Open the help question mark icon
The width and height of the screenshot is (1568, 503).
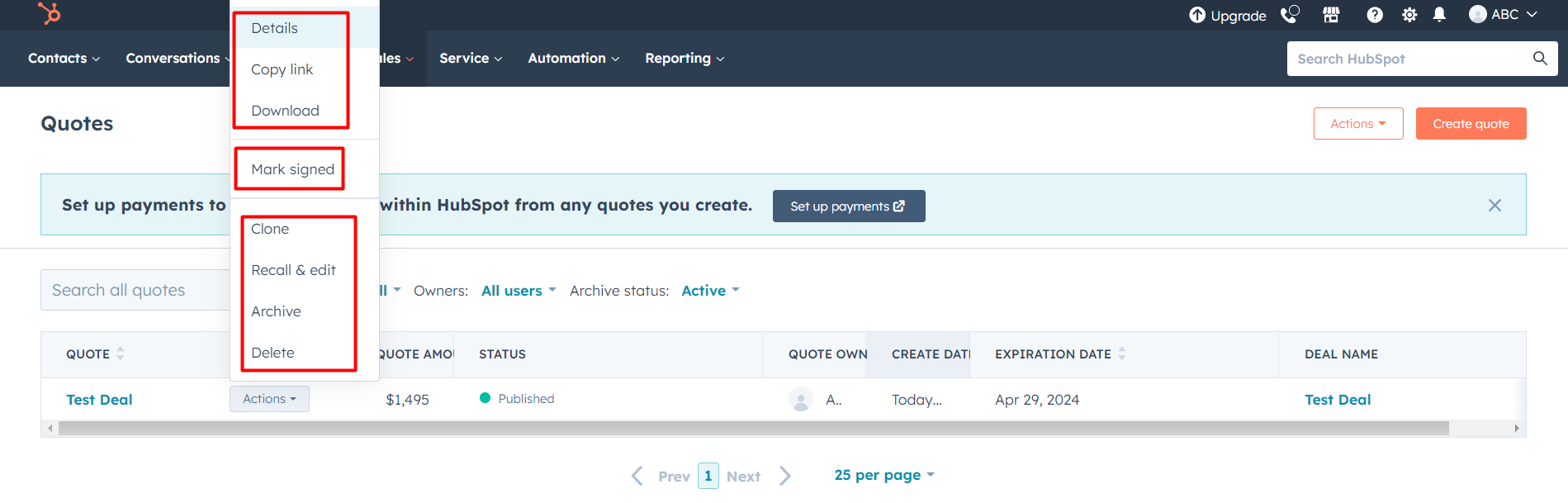(1375, 15)
